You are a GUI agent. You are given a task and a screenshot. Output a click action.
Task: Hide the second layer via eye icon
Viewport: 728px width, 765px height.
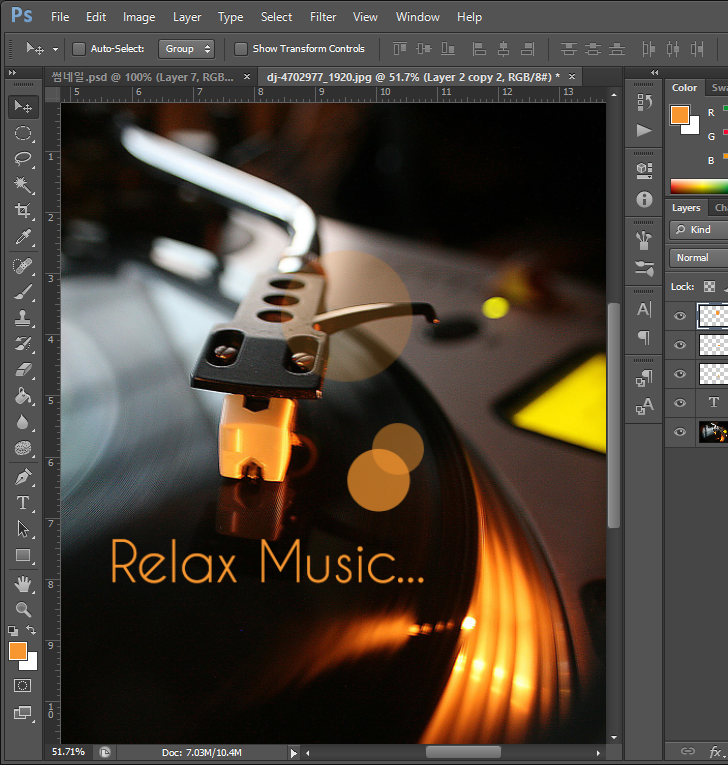680,345
